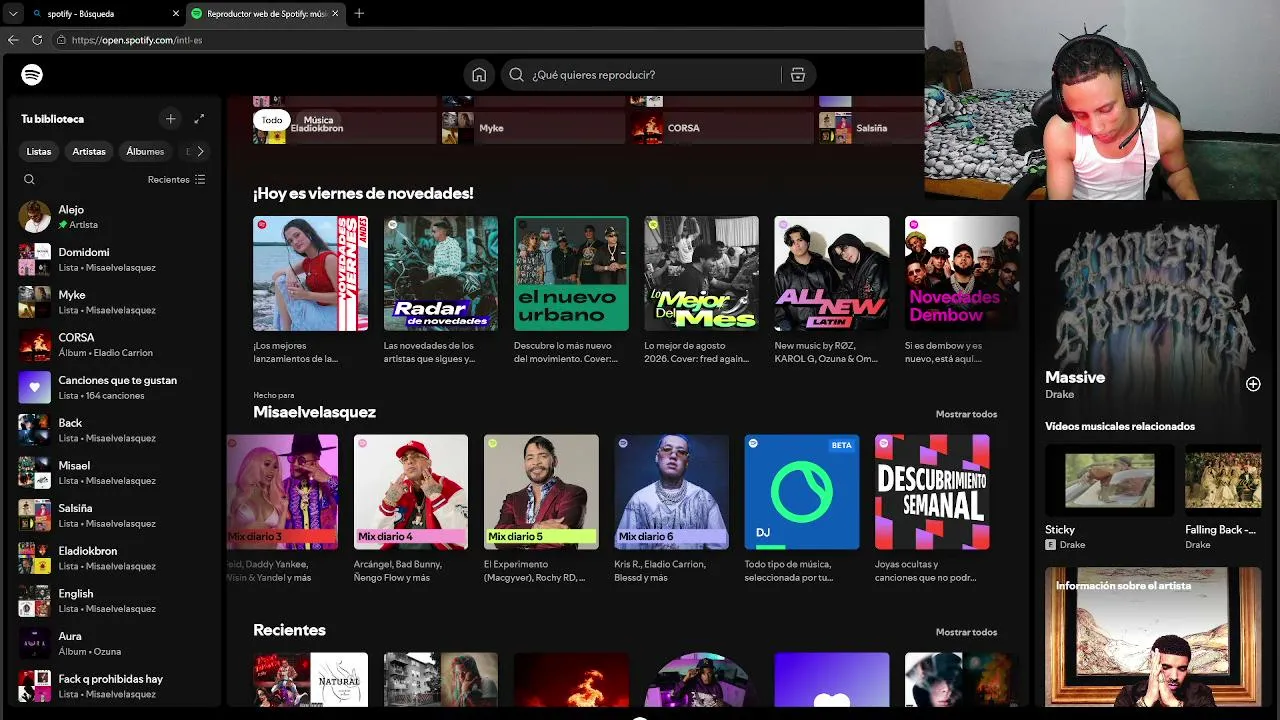Viewport: 1280px width, 720px height.
Task: Open Mix diario 4 cover
Action: point(411,492)
